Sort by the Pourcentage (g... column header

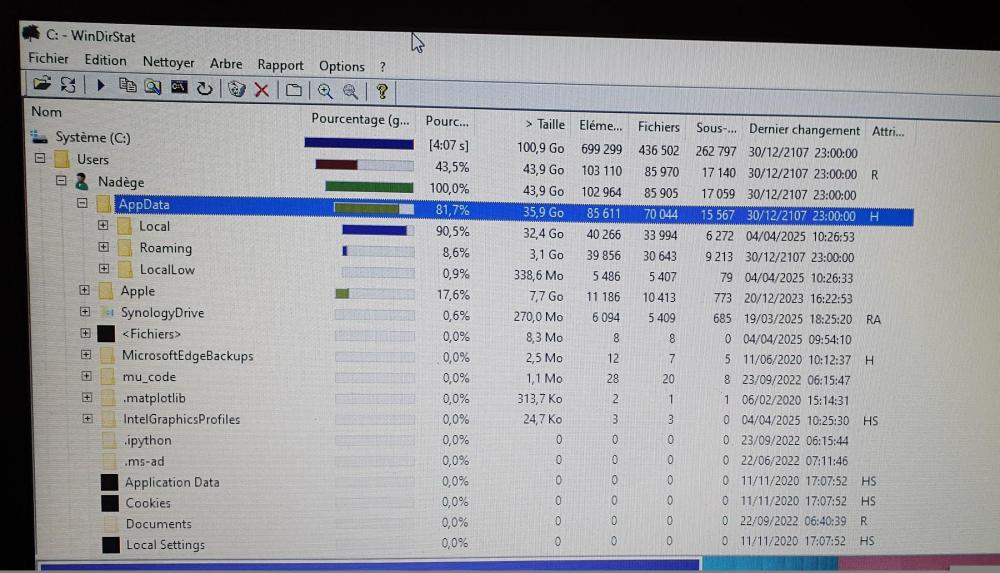coord(360,119)
